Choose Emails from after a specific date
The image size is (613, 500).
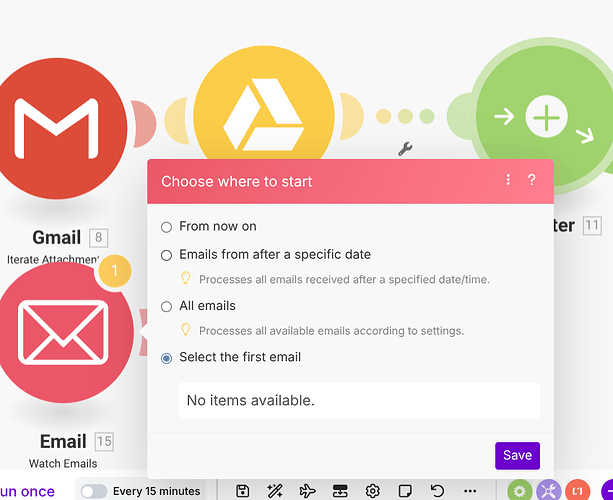pos(167,255)
